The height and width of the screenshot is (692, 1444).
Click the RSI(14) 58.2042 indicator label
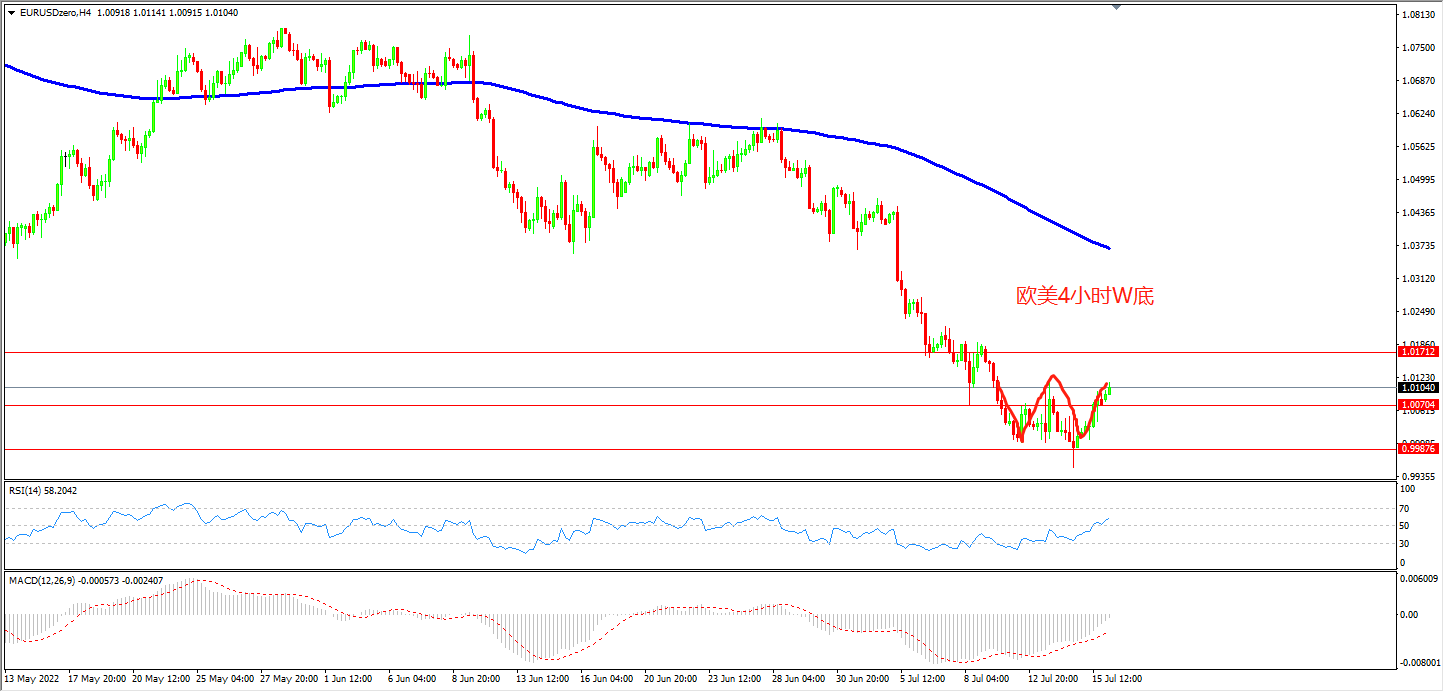(43, 490)
